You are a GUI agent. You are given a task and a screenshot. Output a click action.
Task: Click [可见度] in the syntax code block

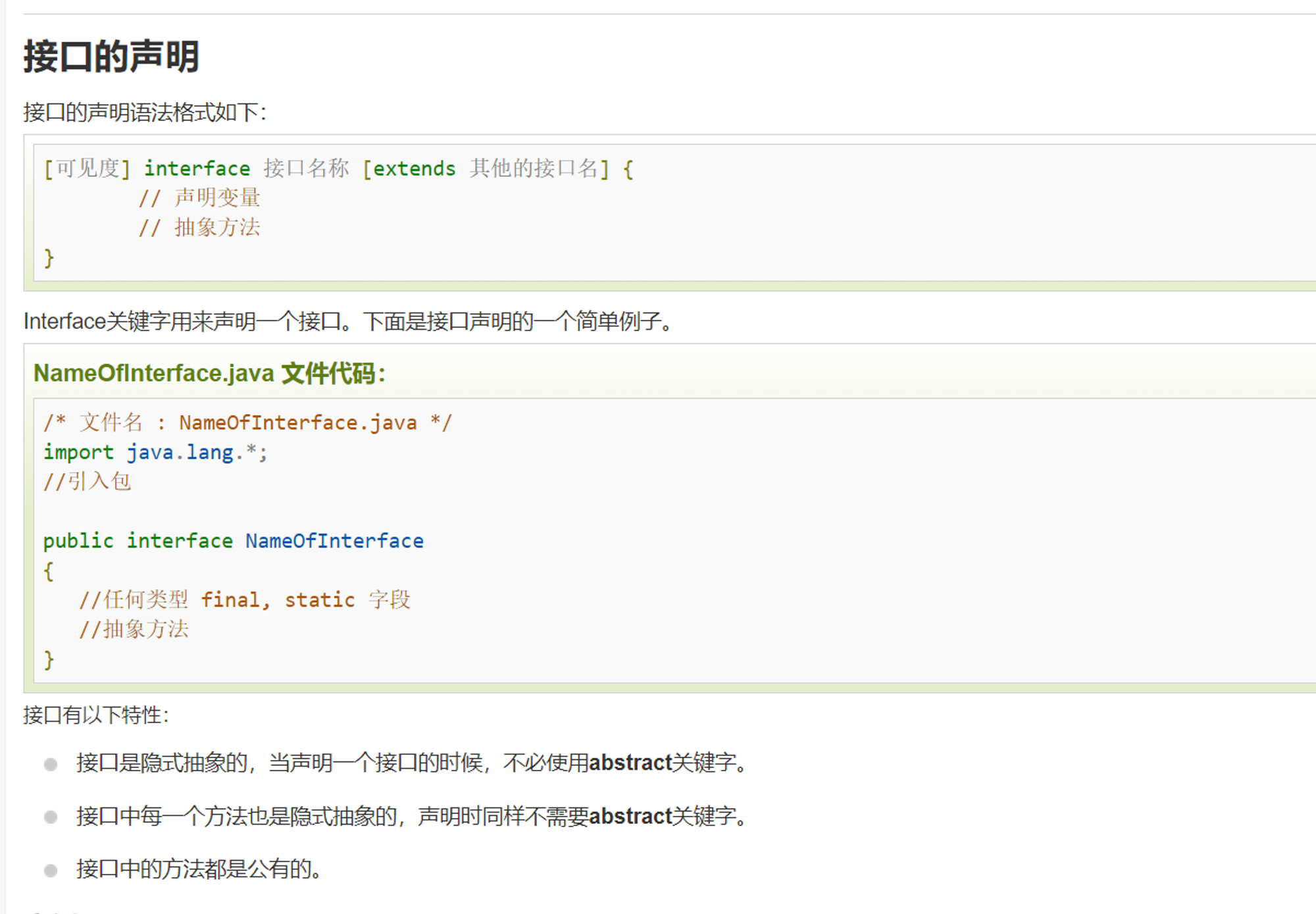(x=87, y=169)
